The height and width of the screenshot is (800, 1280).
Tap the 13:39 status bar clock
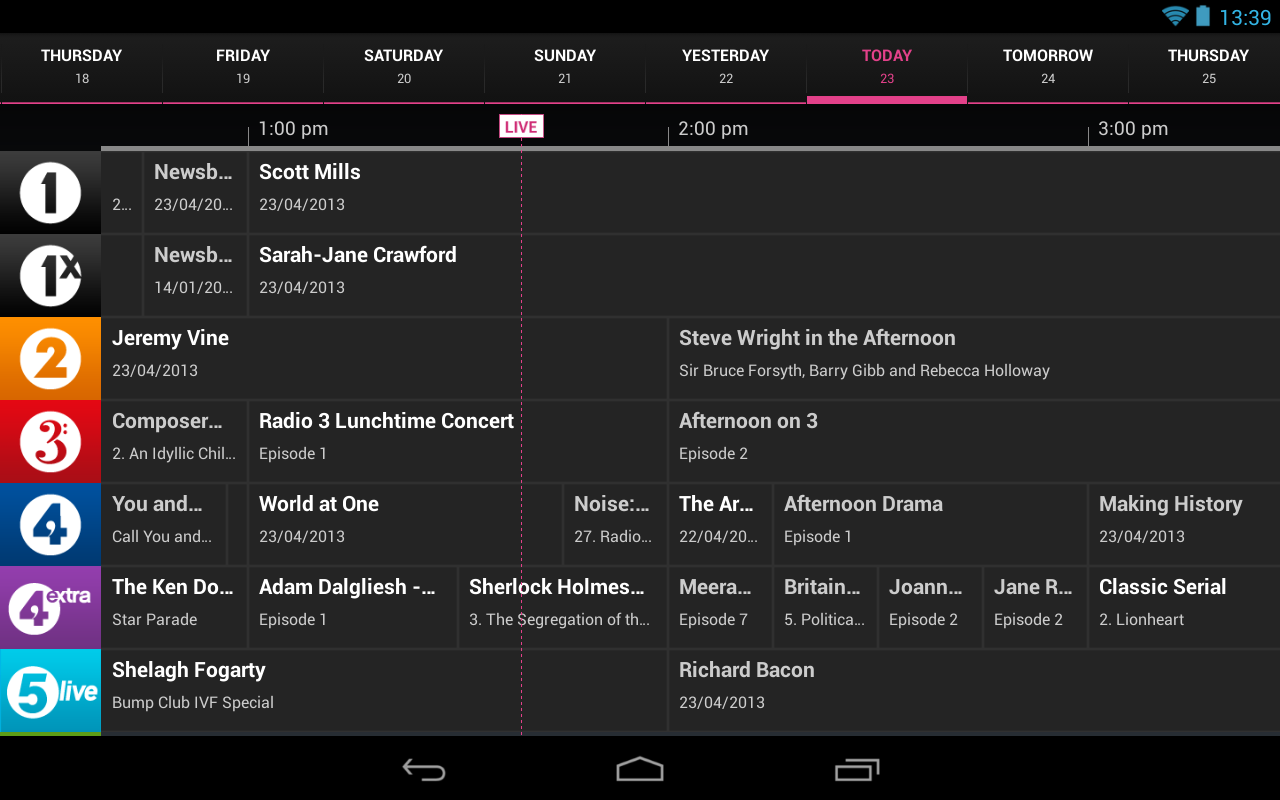(x=1245, y=17)
